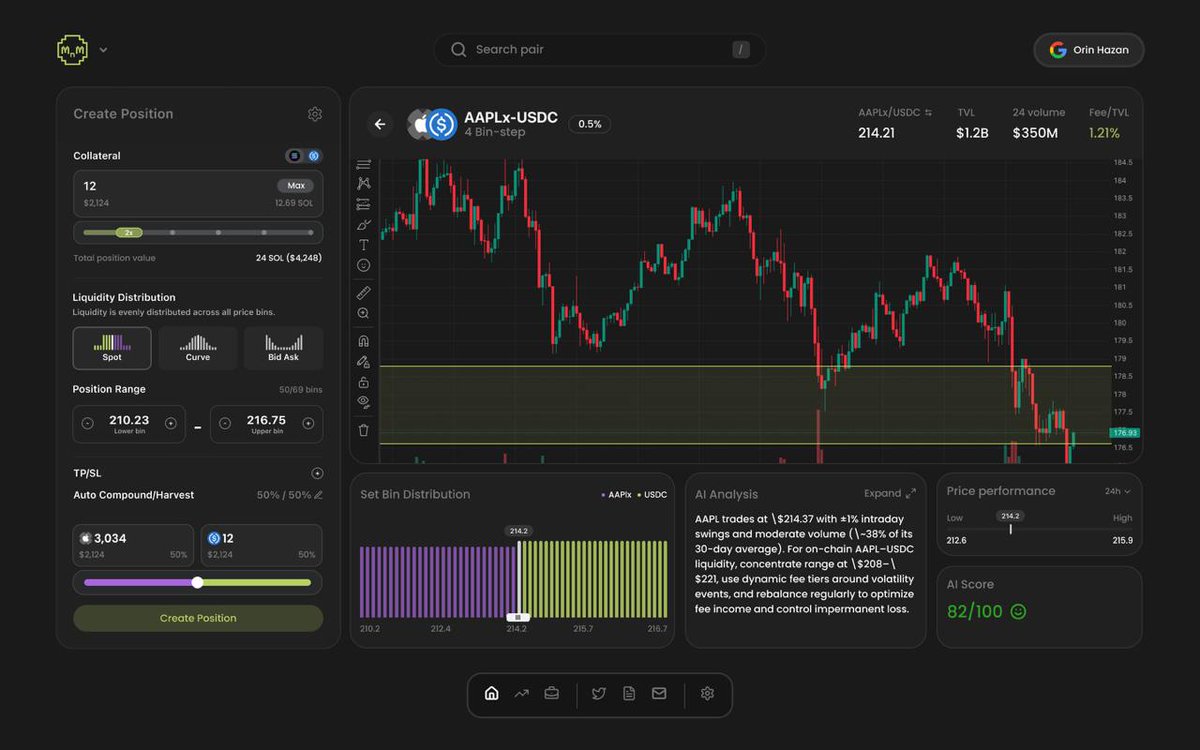Choose USDC collateral token toggle
1200x750 pixels.
(314, 156)
